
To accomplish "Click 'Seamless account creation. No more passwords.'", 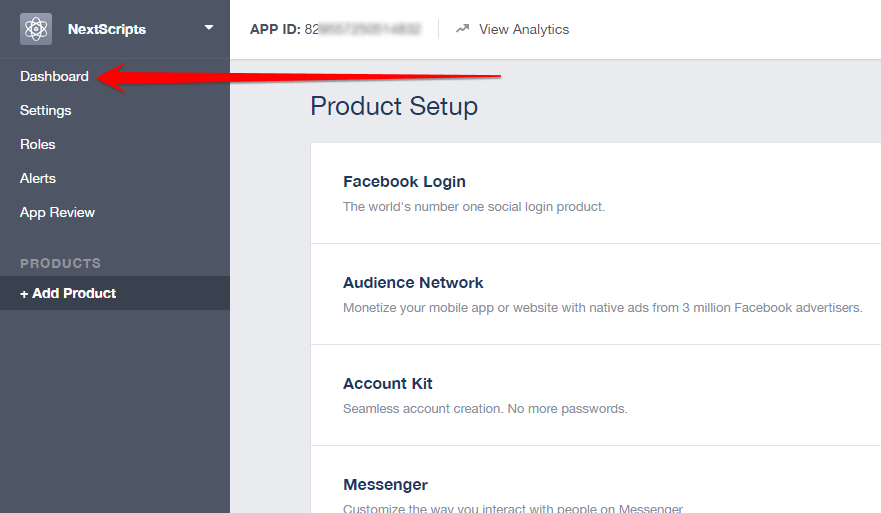I will 485,408.
